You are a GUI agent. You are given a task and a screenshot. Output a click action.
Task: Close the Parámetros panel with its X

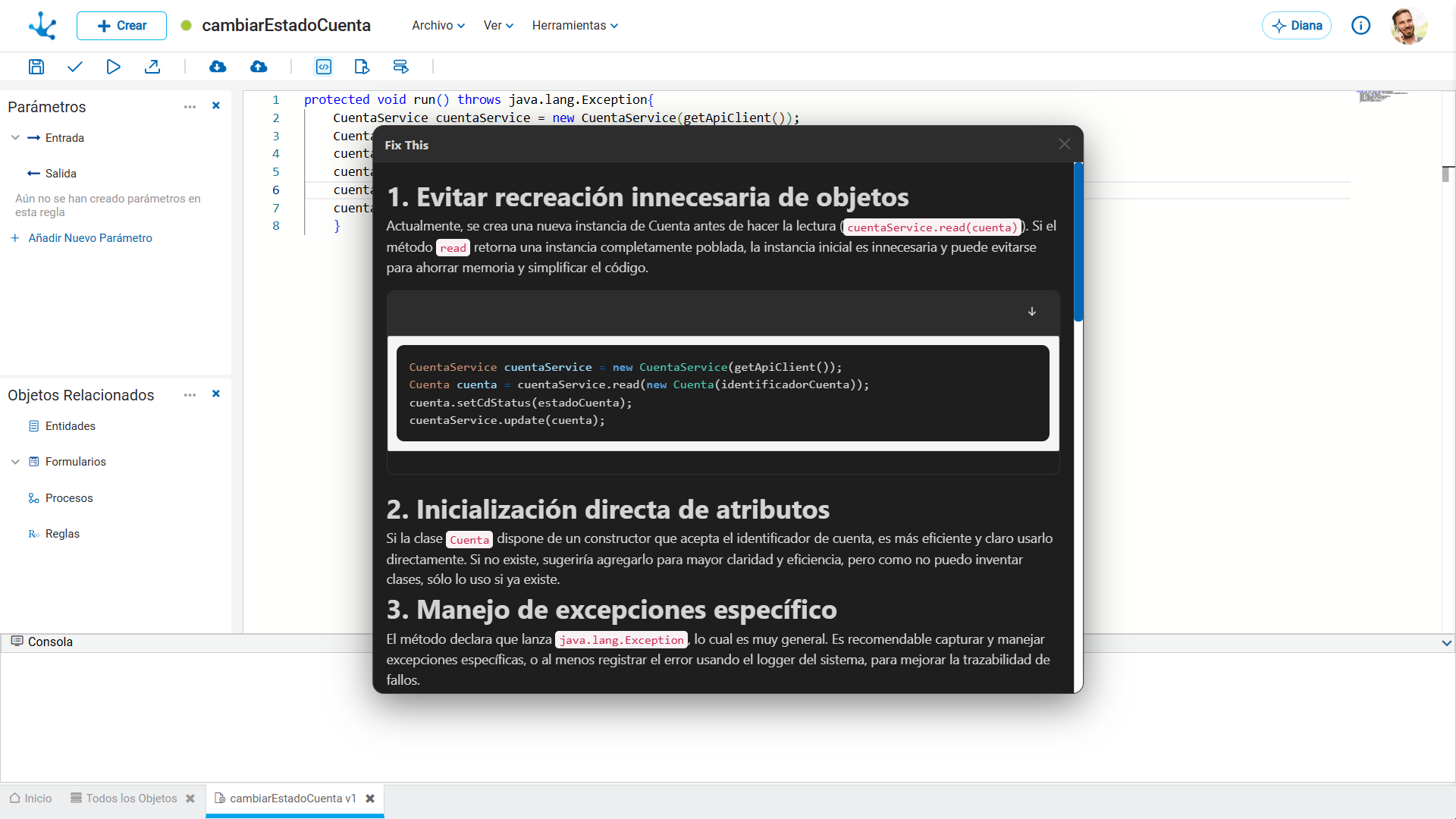click(215, 106)
